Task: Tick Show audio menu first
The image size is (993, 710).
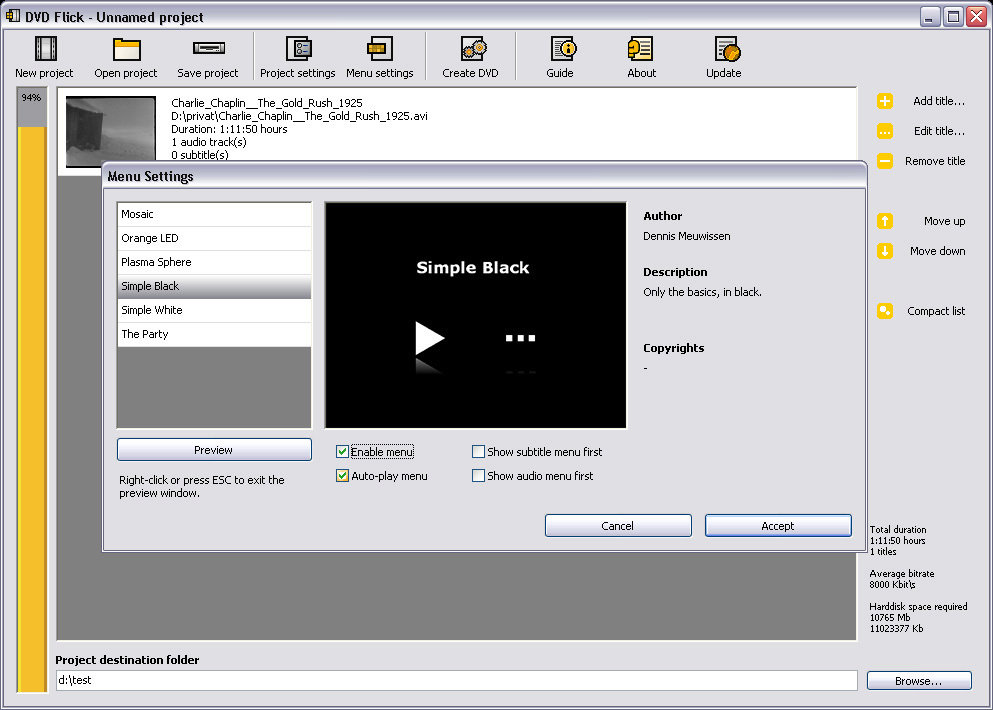Action: click(479, 476)
